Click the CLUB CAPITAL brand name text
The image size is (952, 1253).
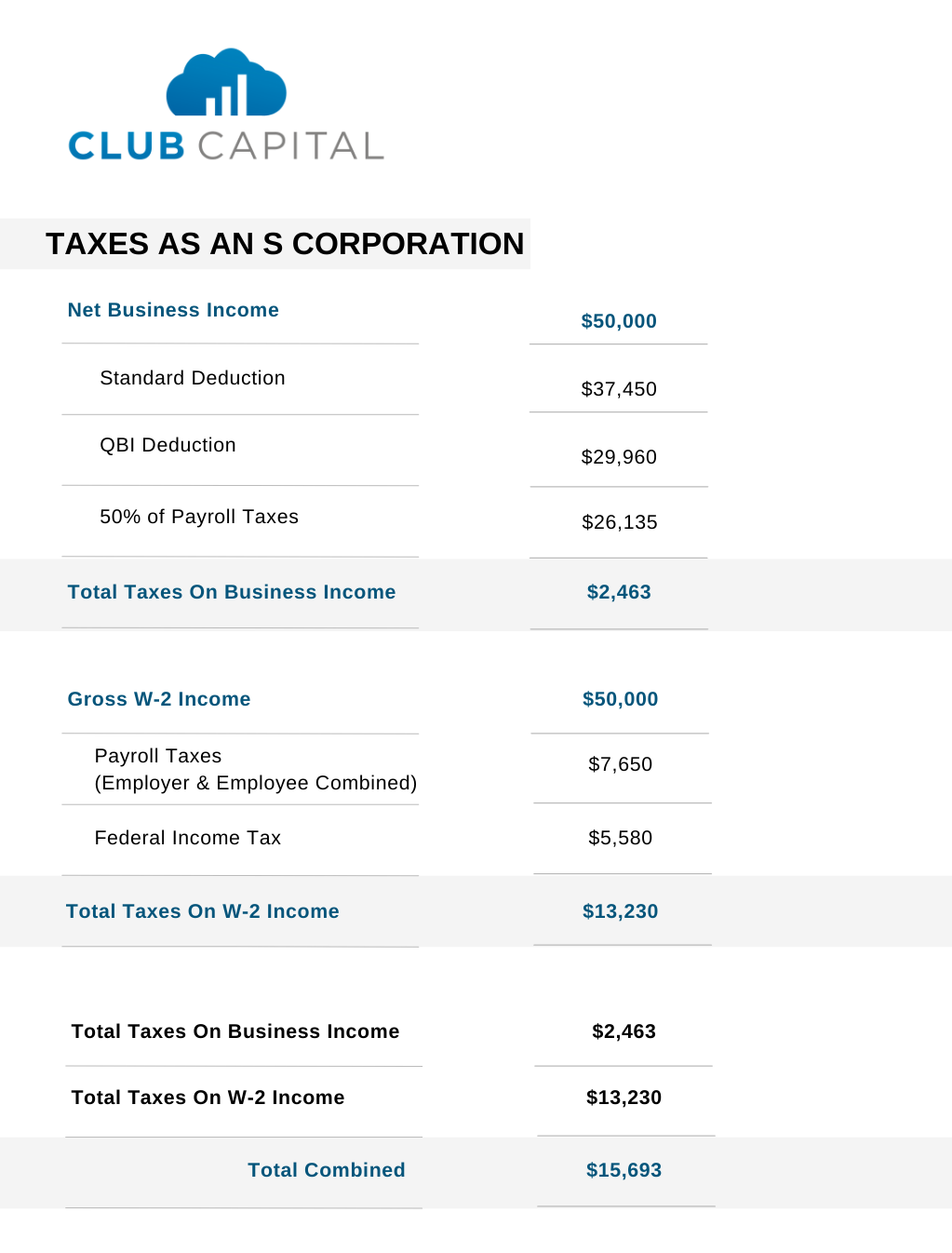point(226,146)
